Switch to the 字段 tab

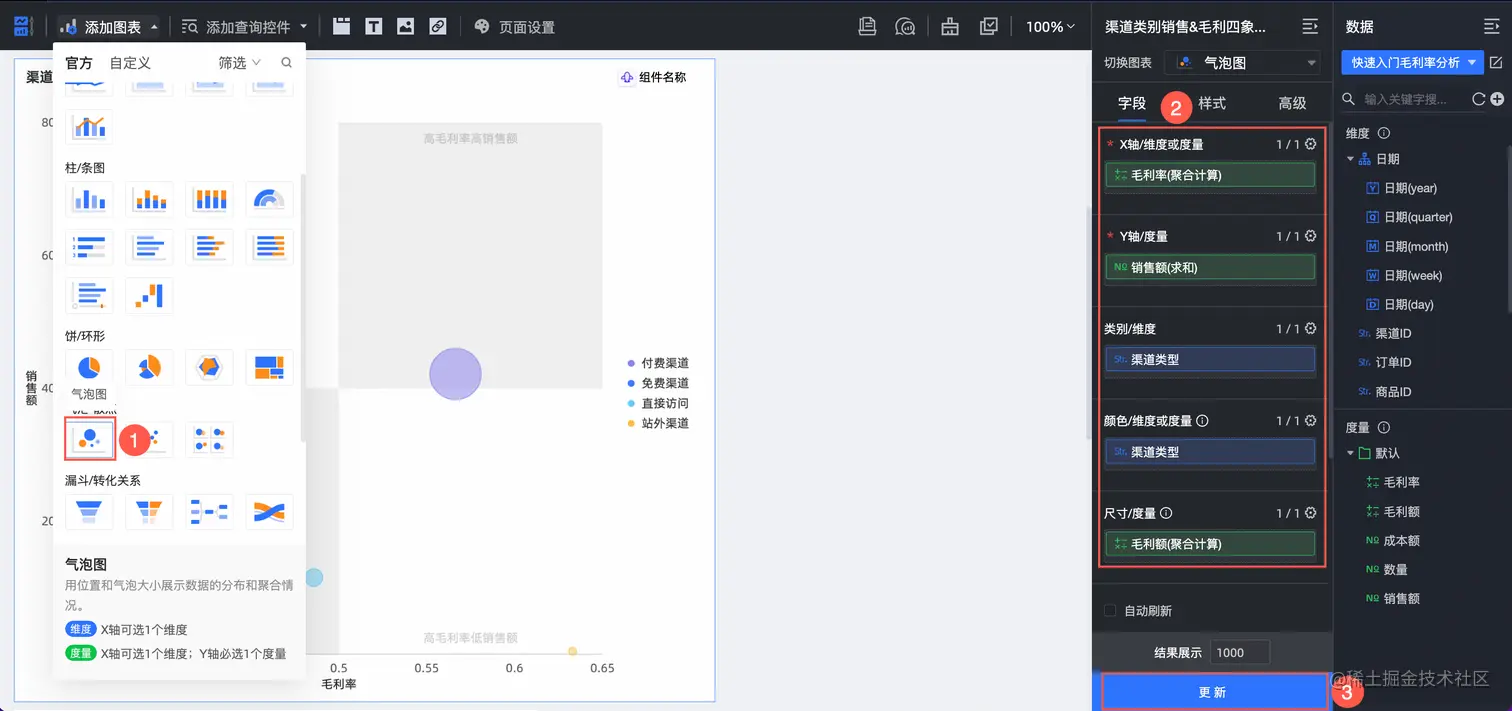[1132, 103]
